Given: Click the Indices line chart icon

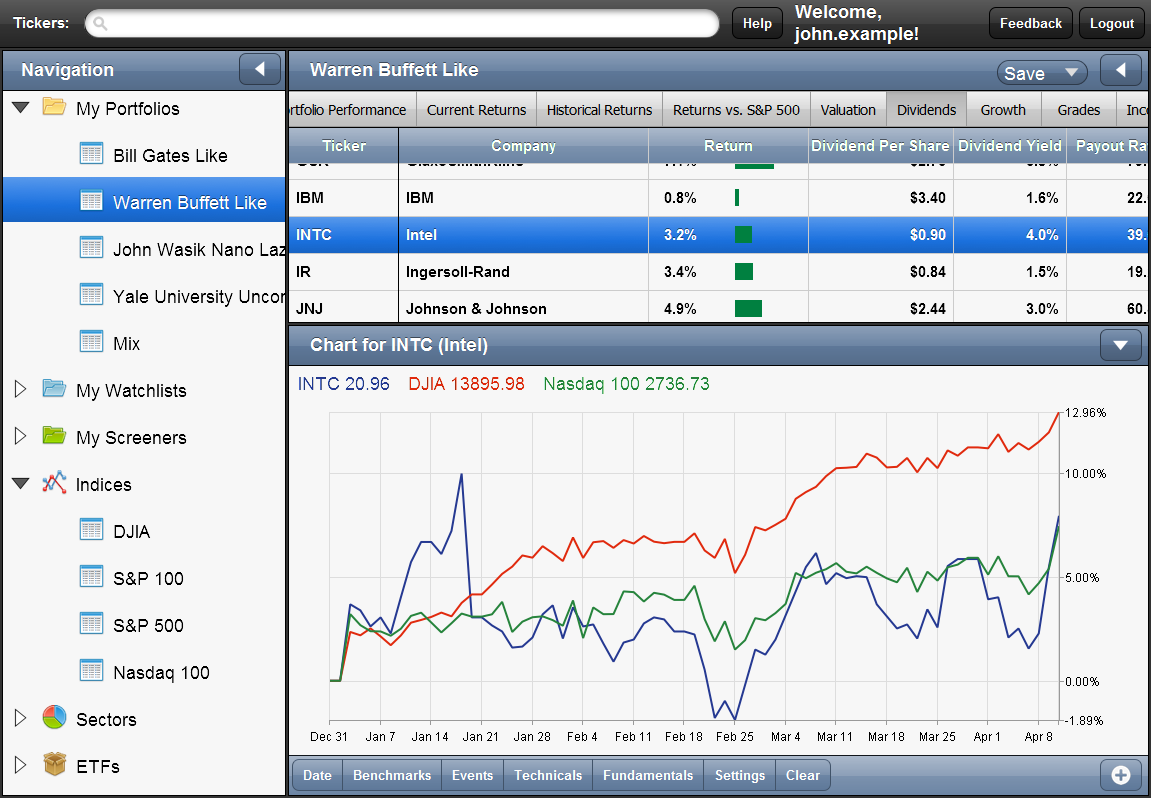Looking at the screenshot, I should click(x=54, y=483).
